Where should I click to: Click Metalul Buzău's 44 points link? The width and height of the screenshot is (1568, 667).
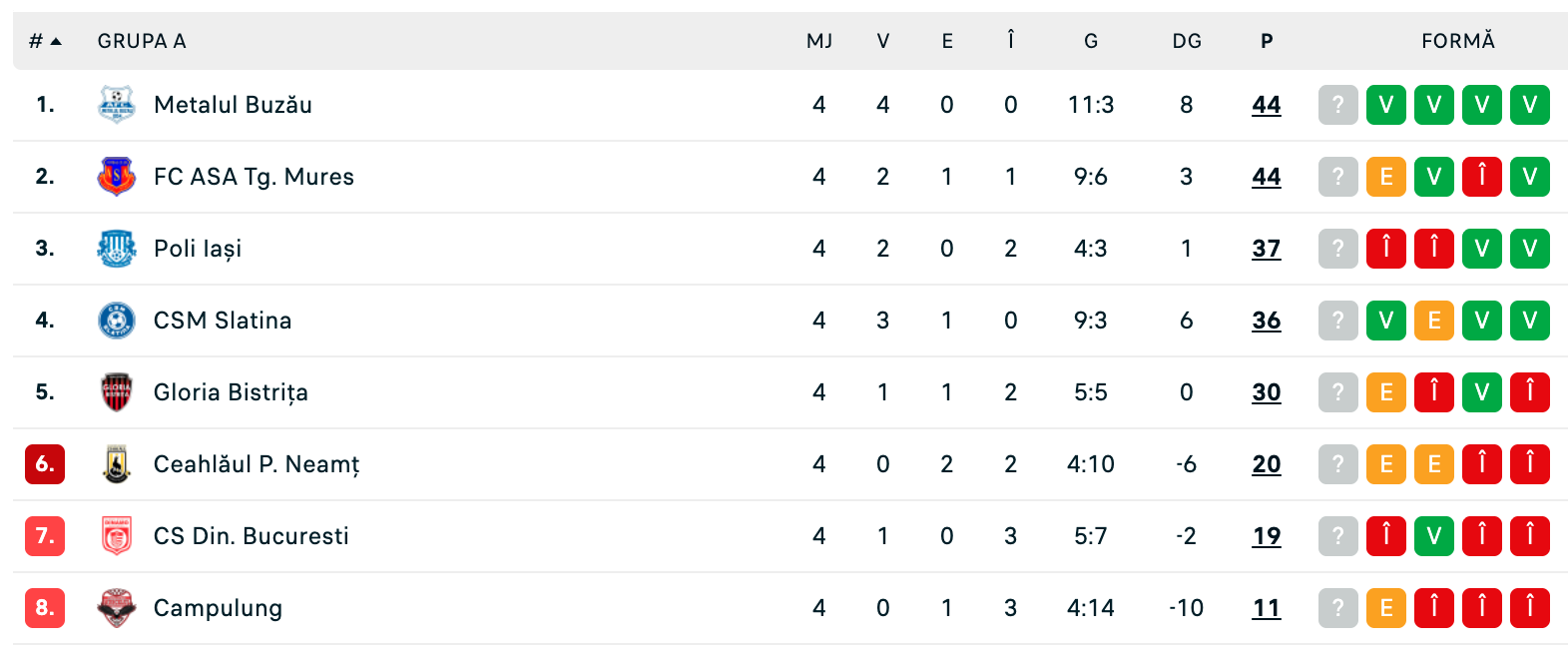pyautogui.click(x=1267, y=105)
